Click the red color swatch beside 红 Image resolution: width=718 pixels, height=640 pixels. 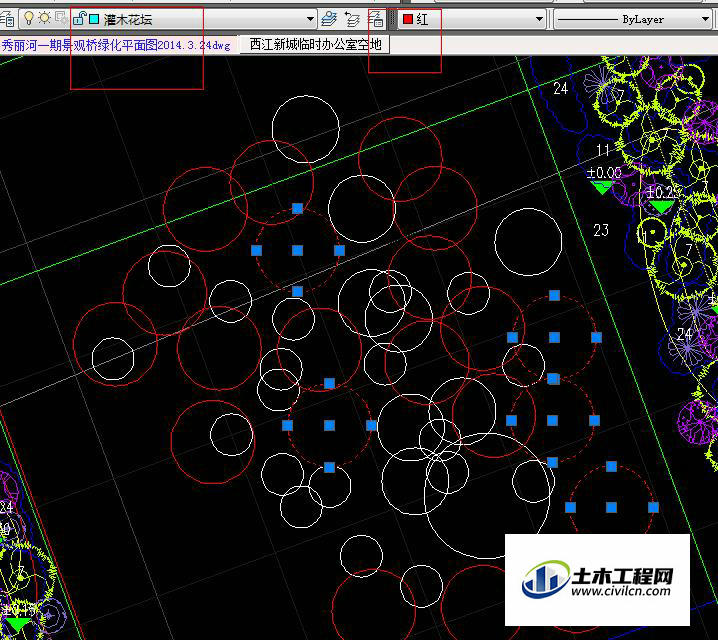(x=408, y=19)
